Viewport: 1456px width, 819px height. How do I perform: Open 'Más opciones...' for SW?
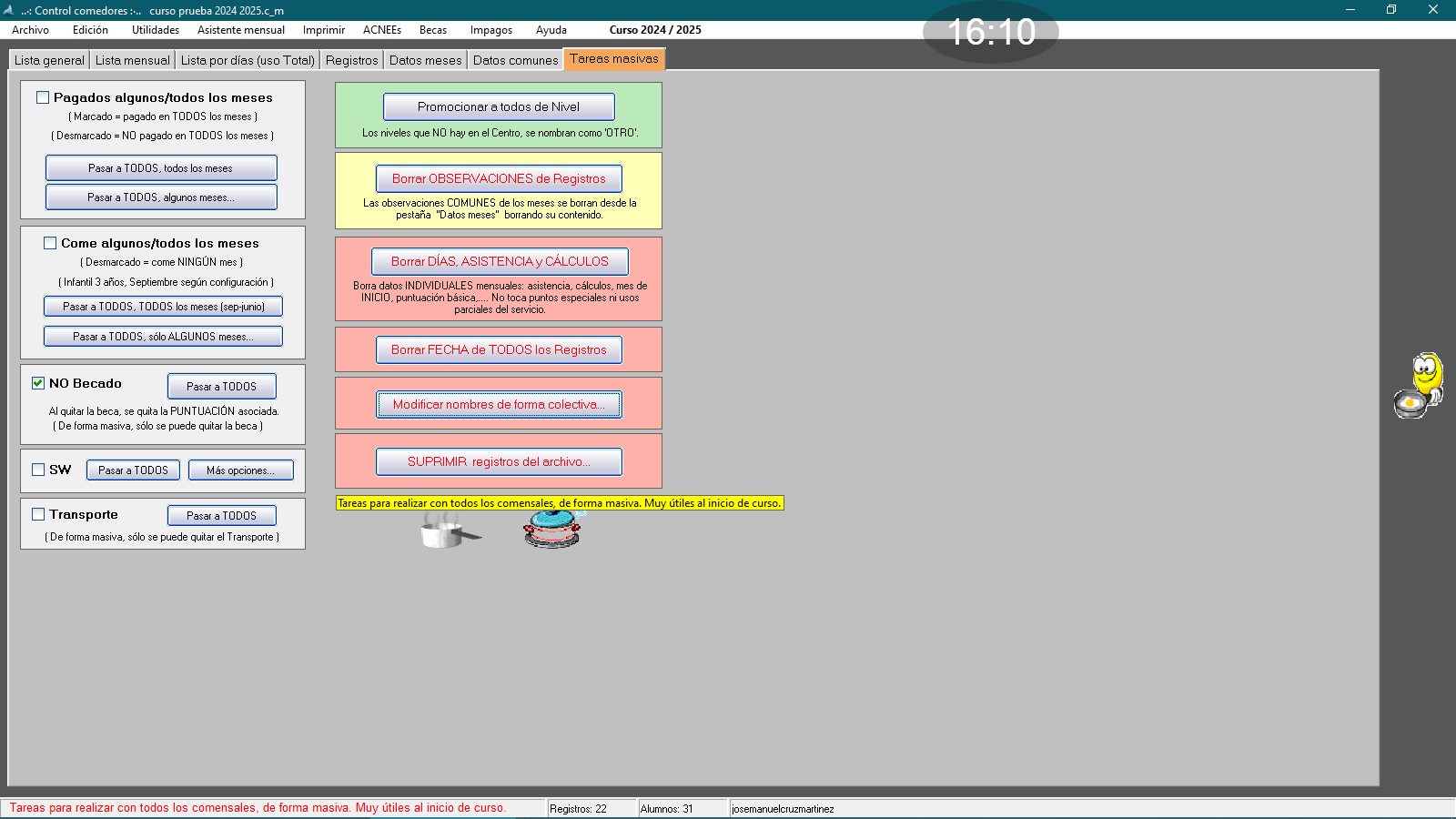(241, 470)
